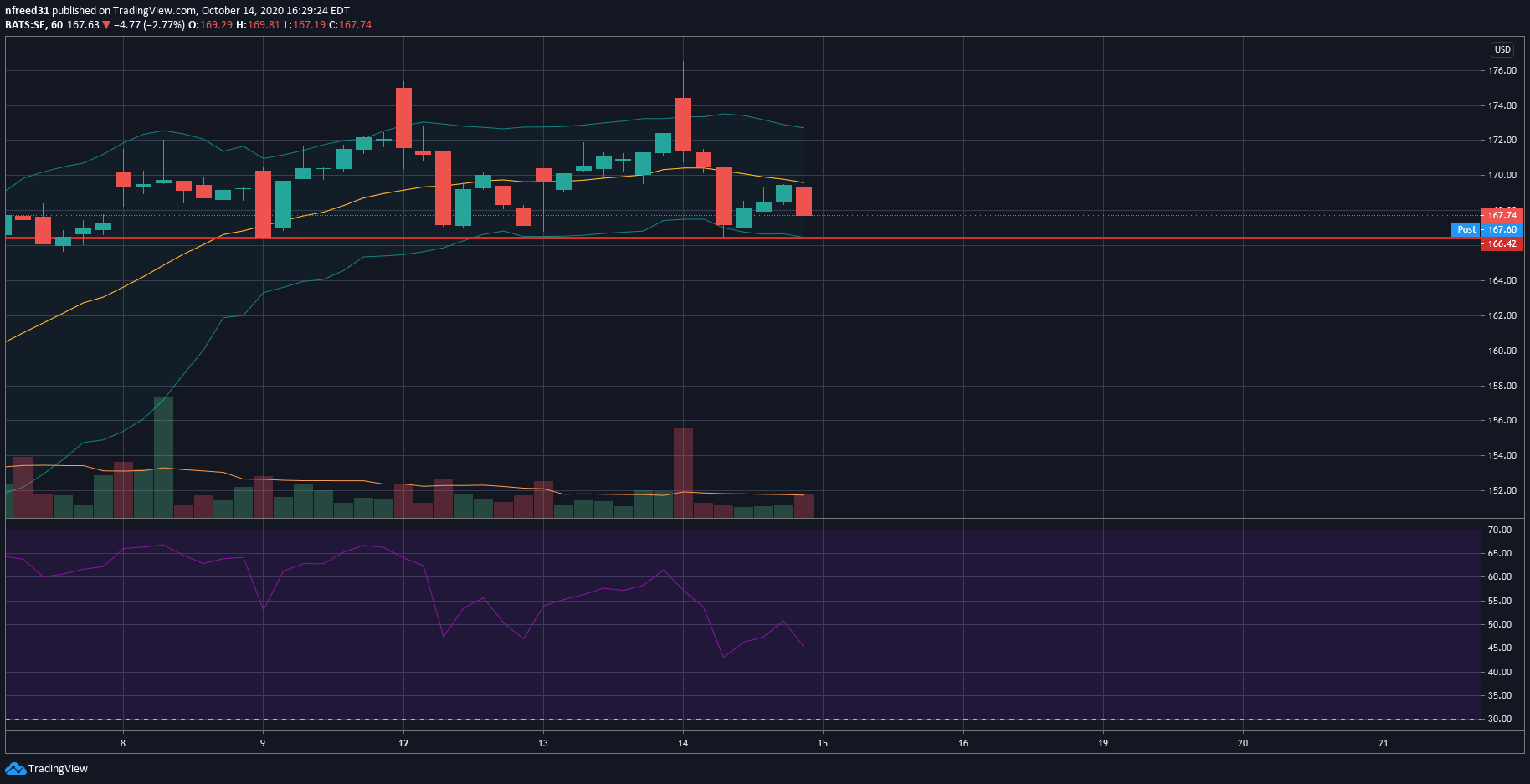Click the RSI 45.00 scale label
This screenshot has height=784, width=1530.
tap(1500, 648)
